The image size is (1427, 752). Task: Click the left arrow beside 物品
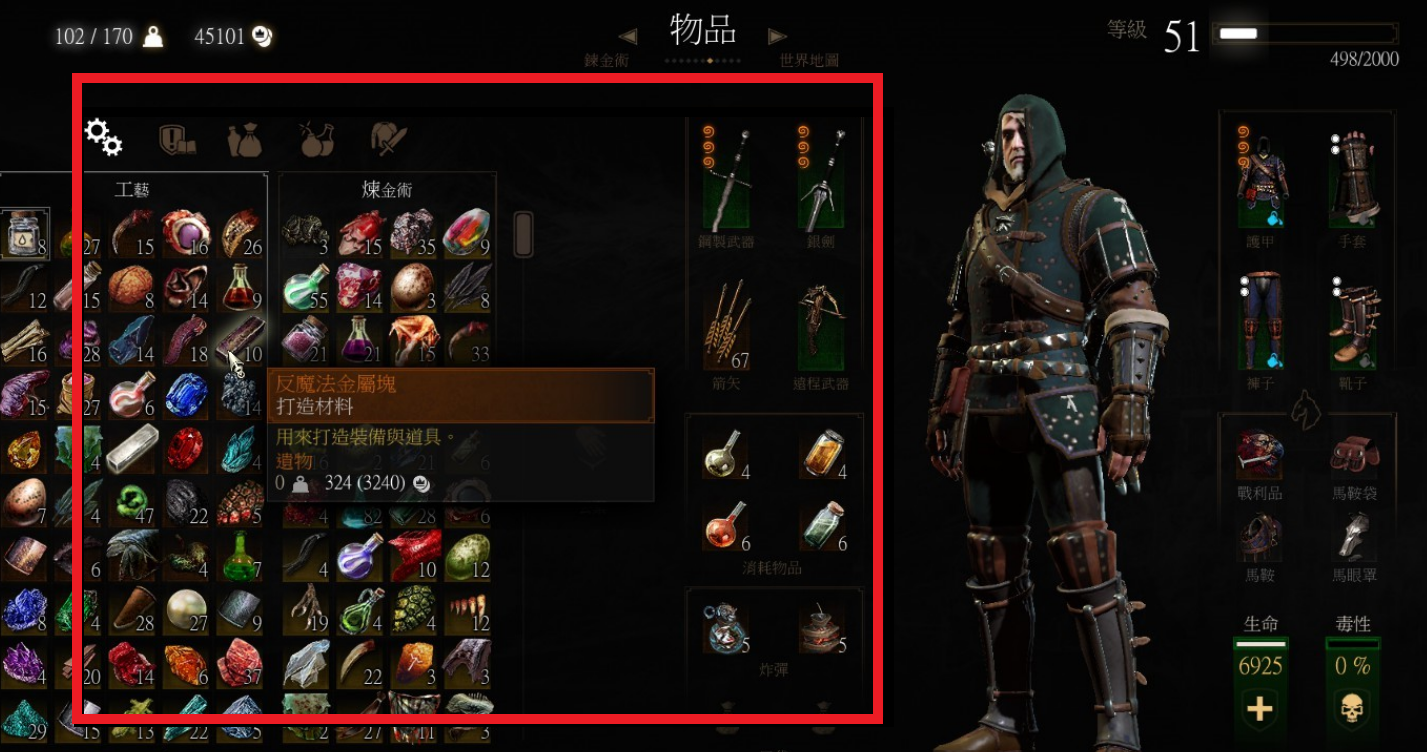click(x=628, y=37)
